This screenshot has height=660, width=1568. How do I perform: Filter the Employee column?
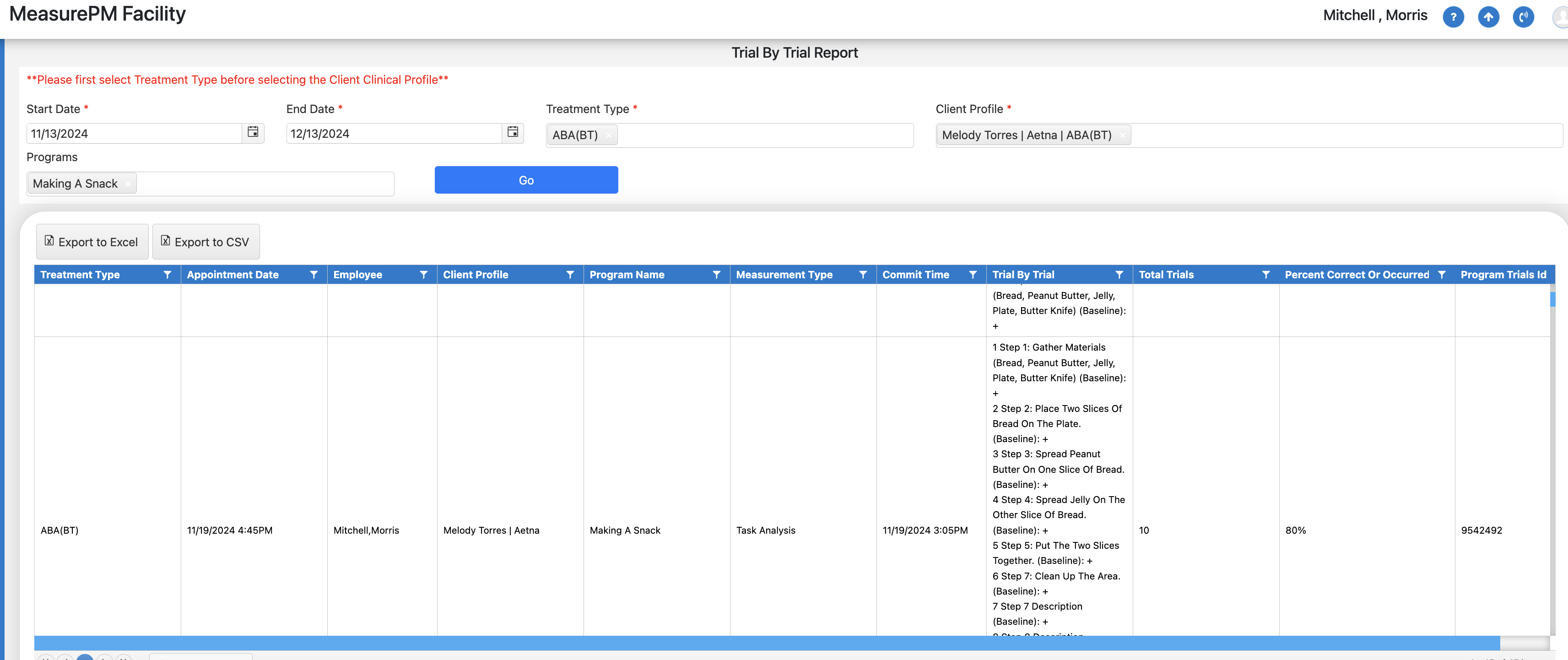(x=424, y=275)
